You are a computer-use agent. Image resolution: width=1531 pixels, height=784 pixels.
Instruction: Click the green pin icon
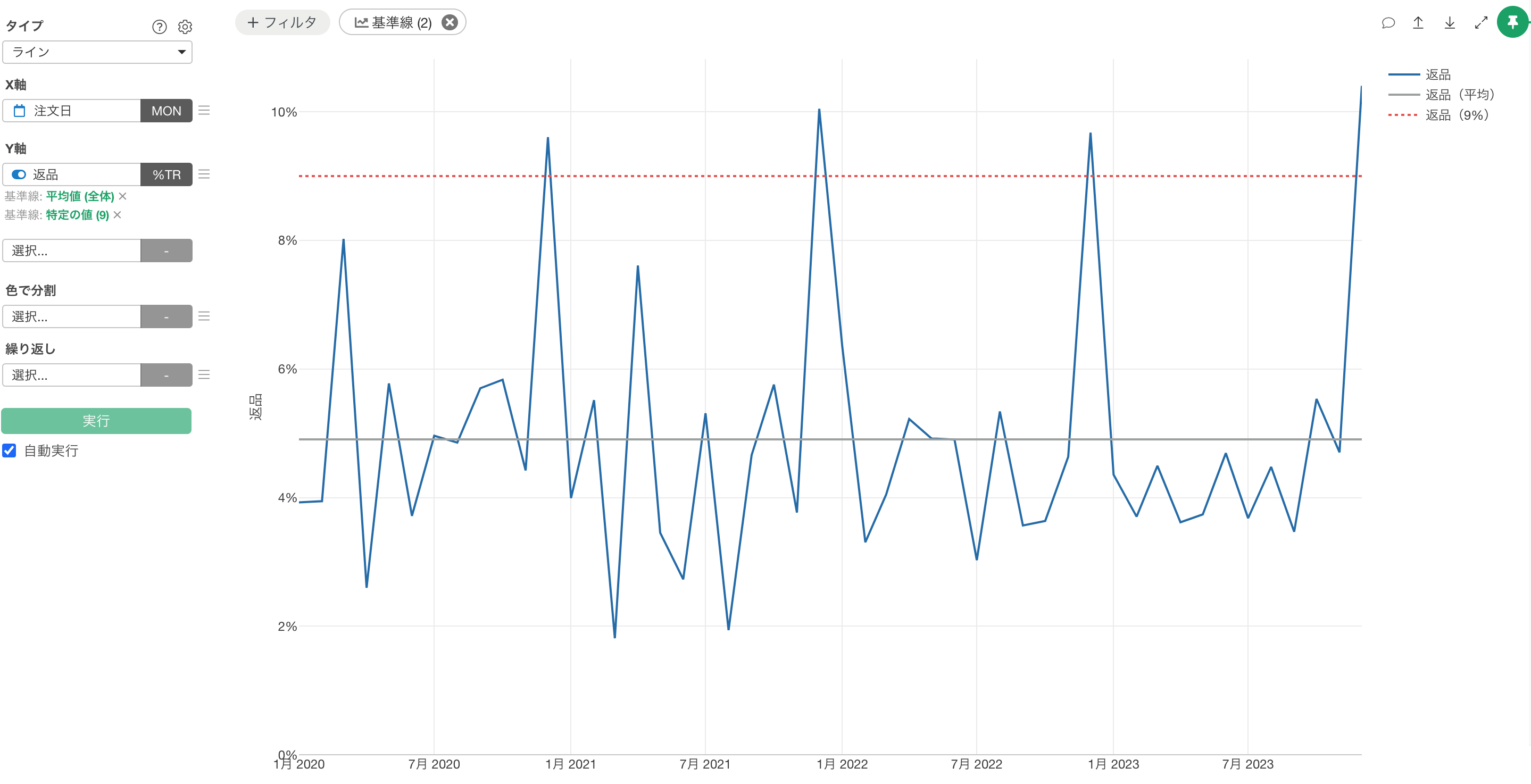click(x=1512, y=22)
